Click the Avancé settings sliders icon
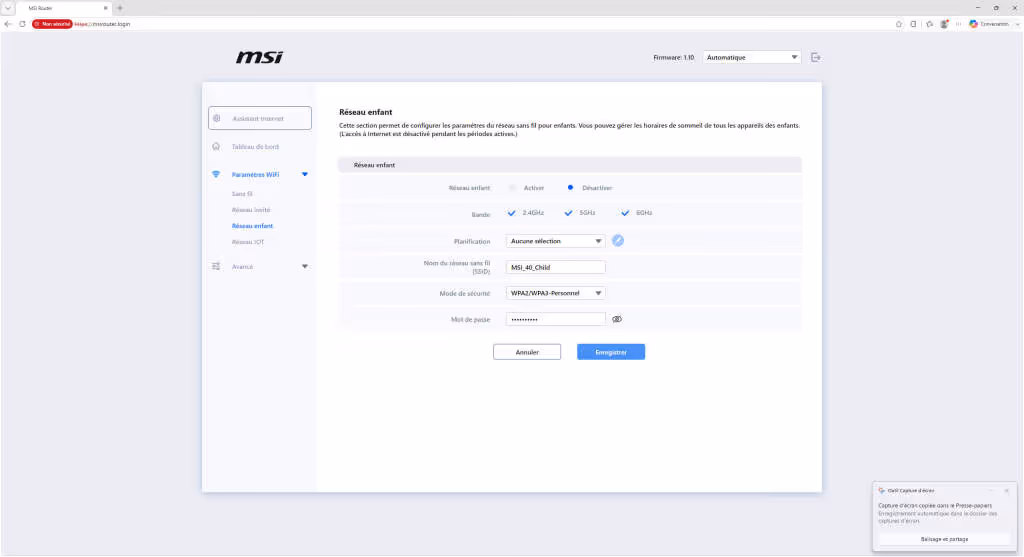 216,266
